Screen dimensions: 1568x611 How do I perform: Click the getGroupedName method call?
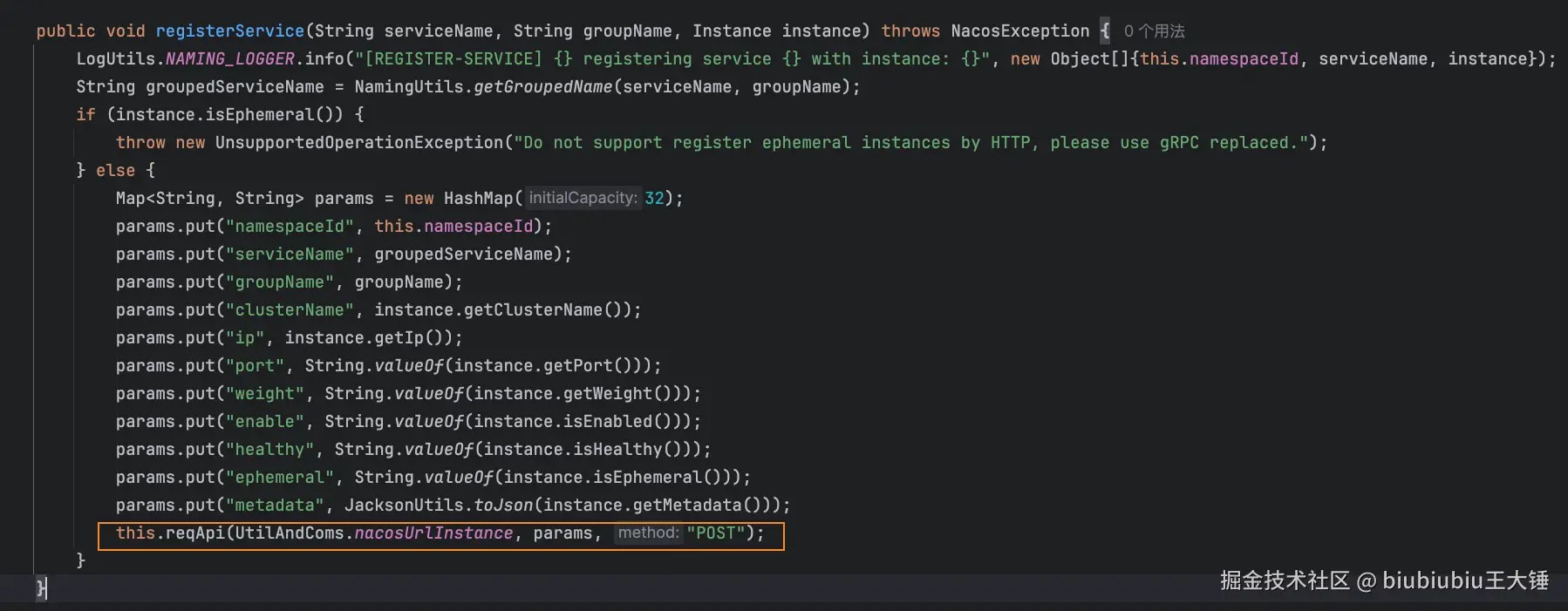(543, 87)
